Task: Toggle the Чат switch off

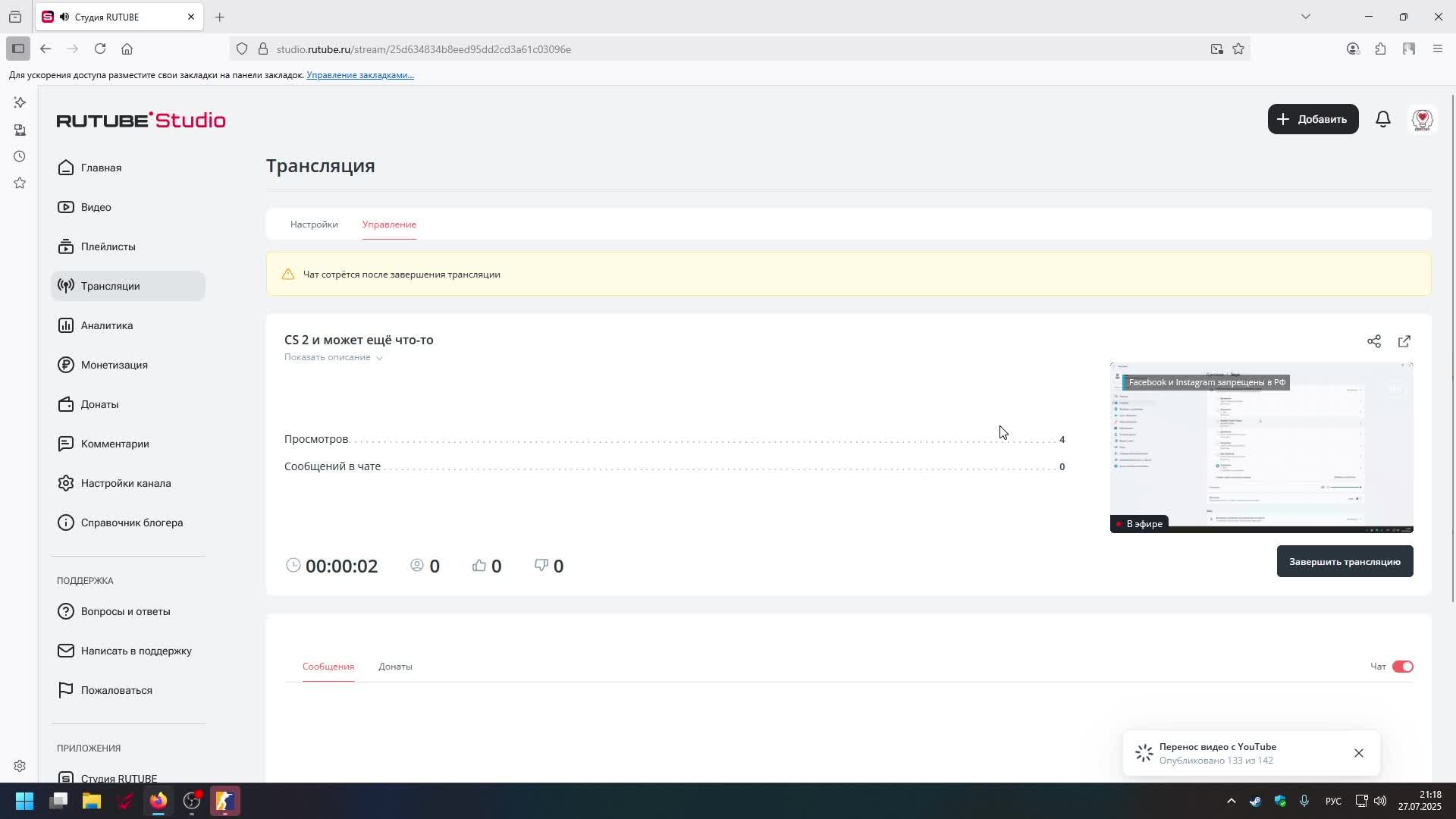Action: pos(1402,667)
